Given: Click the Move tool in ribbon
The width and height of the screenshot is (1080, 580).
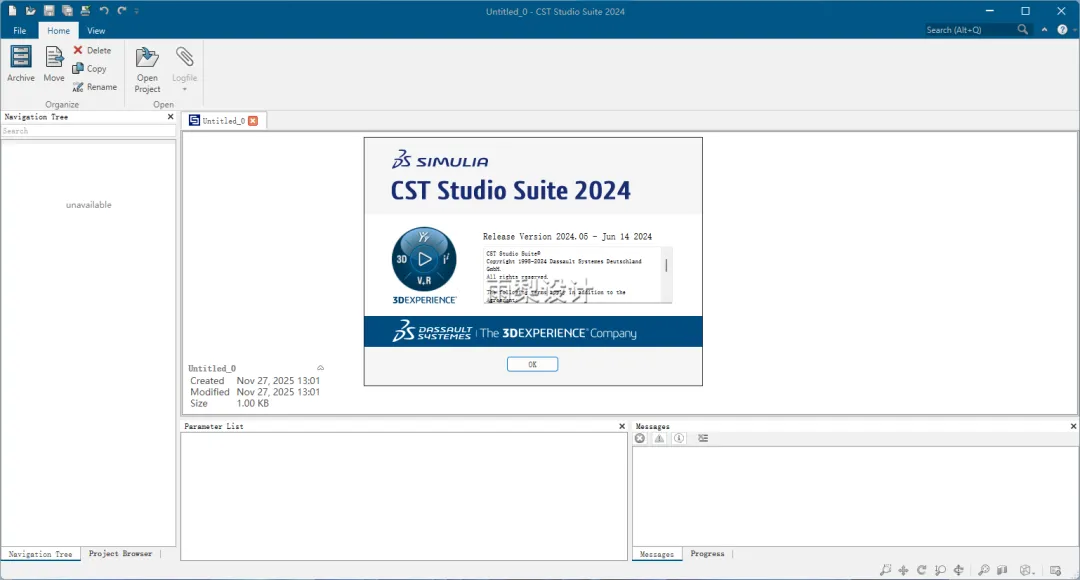Looking at the screenshot, I should [x=54, y=64].
